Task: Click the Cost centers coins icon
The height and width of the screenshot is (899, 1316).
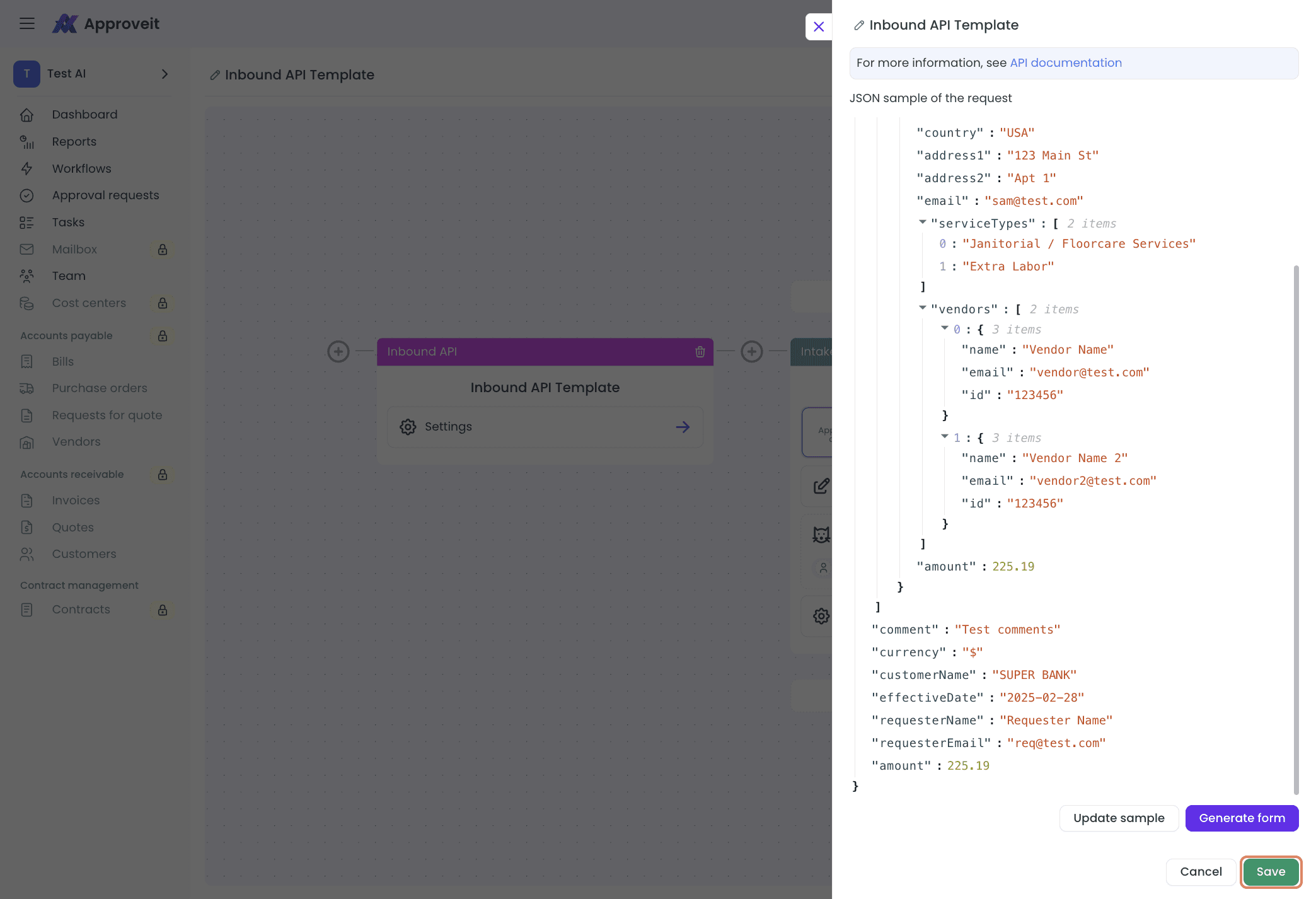Action: click(x=26, y=303)
